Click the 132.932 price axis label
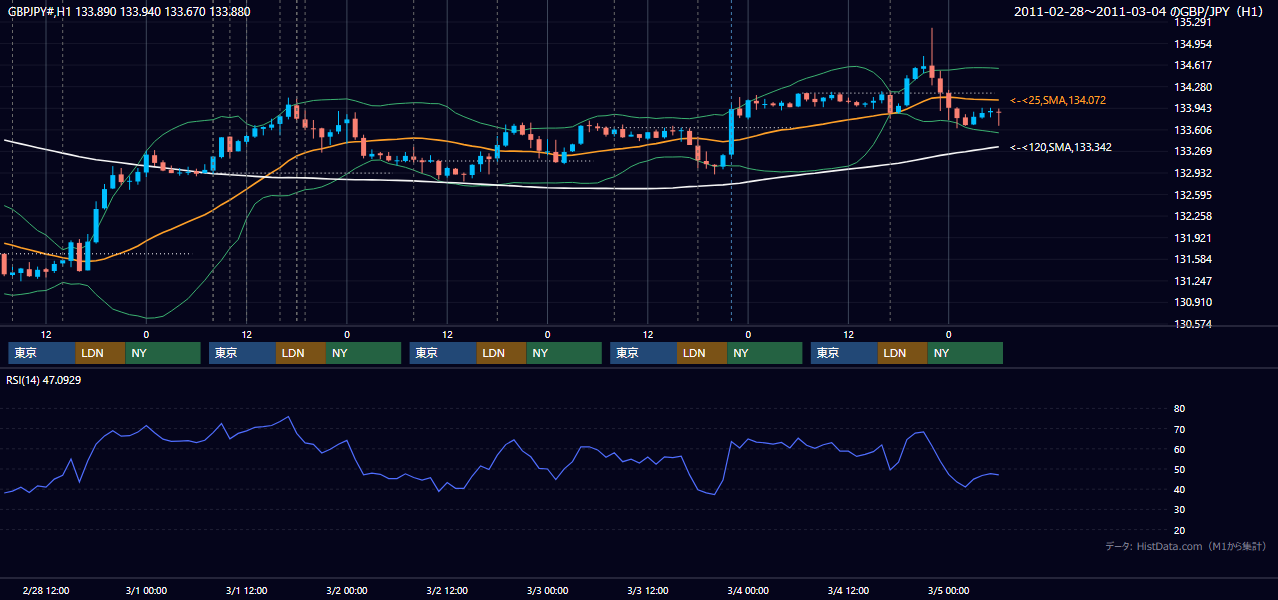The height and width of the screenshot is (600, 1278). 1193,173
